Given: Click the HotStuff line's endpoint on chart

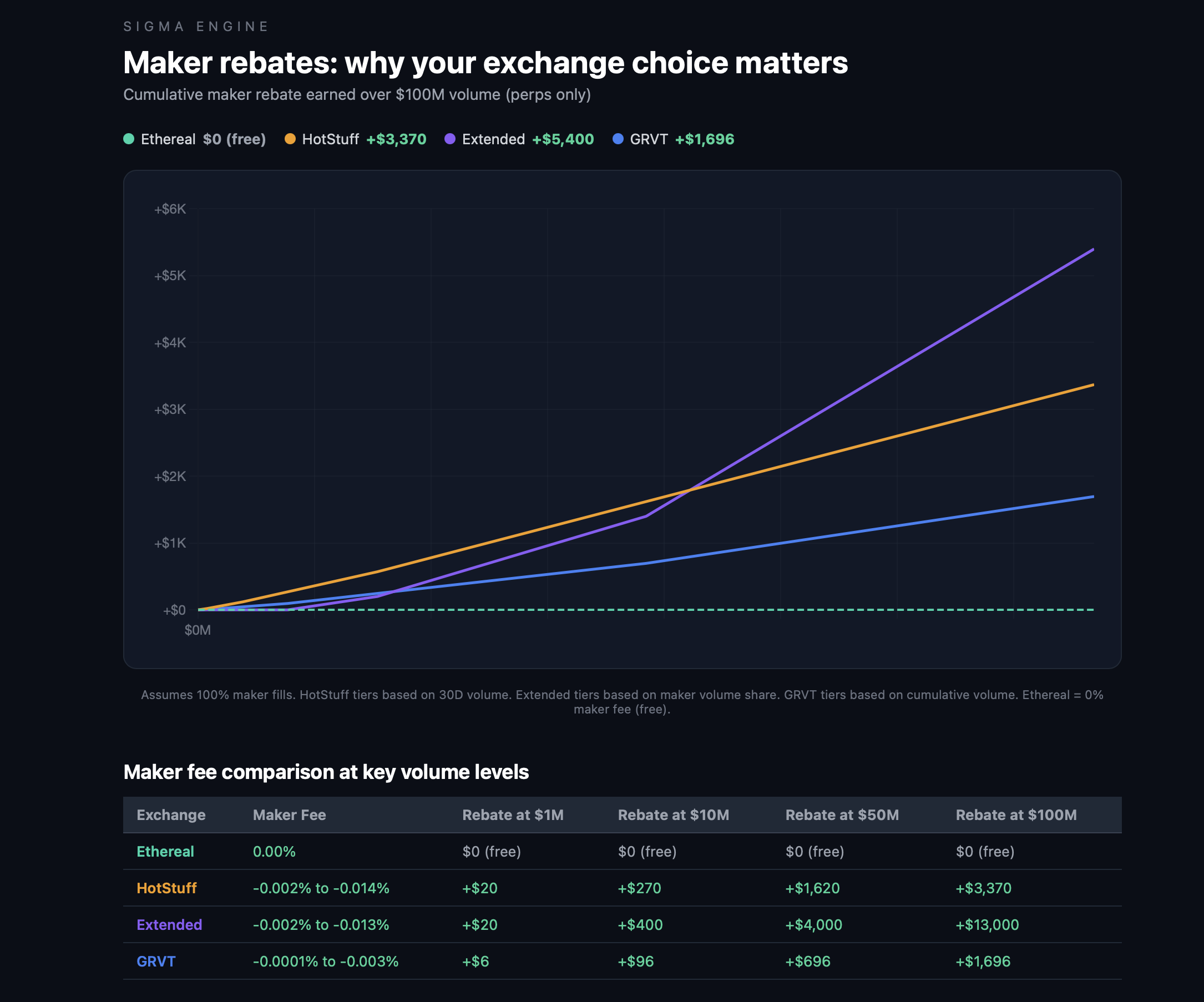Looking at the screenshot, I should (x=1093, y=384).
